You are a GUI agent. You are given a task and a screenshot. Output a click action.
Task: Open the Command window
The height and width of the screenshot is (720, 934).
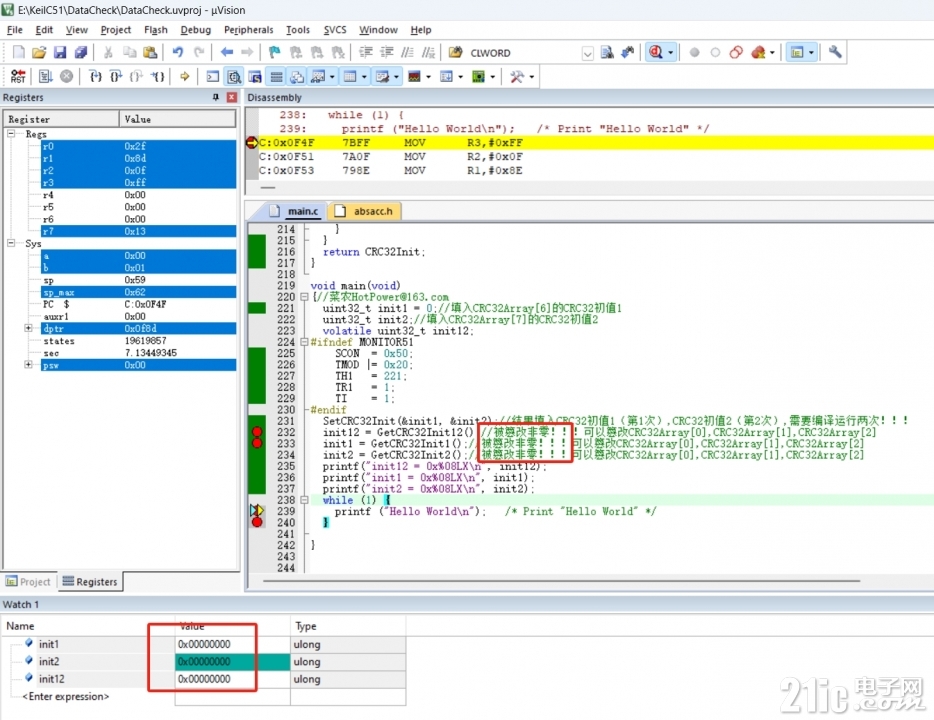[213, 76]
